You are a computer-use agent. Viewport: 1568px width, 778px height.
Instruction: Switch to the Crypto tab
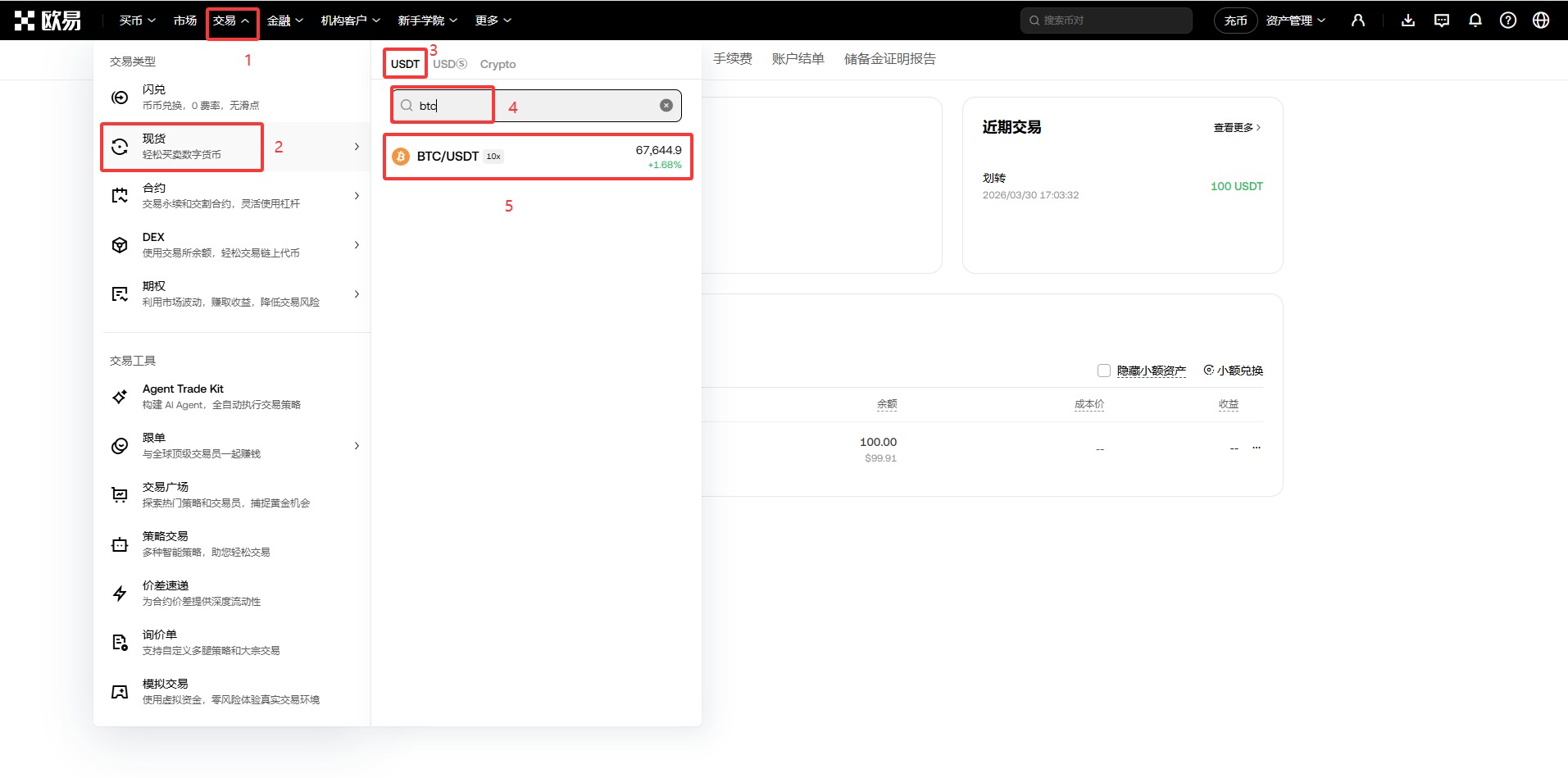click(x=498, y=64)
